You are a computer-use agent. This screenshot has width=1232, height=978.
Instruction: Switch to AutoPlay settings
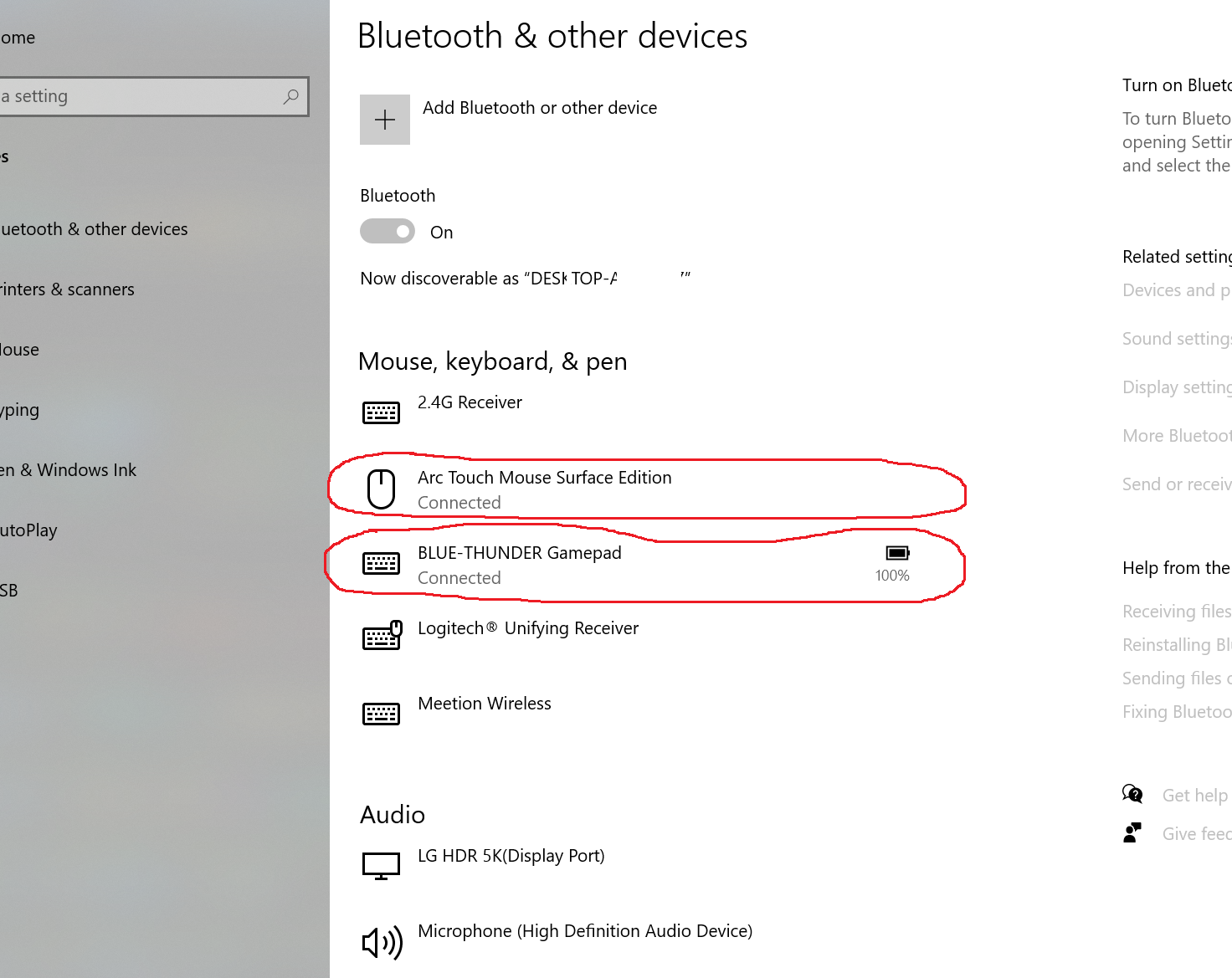[x=28, y=530]
